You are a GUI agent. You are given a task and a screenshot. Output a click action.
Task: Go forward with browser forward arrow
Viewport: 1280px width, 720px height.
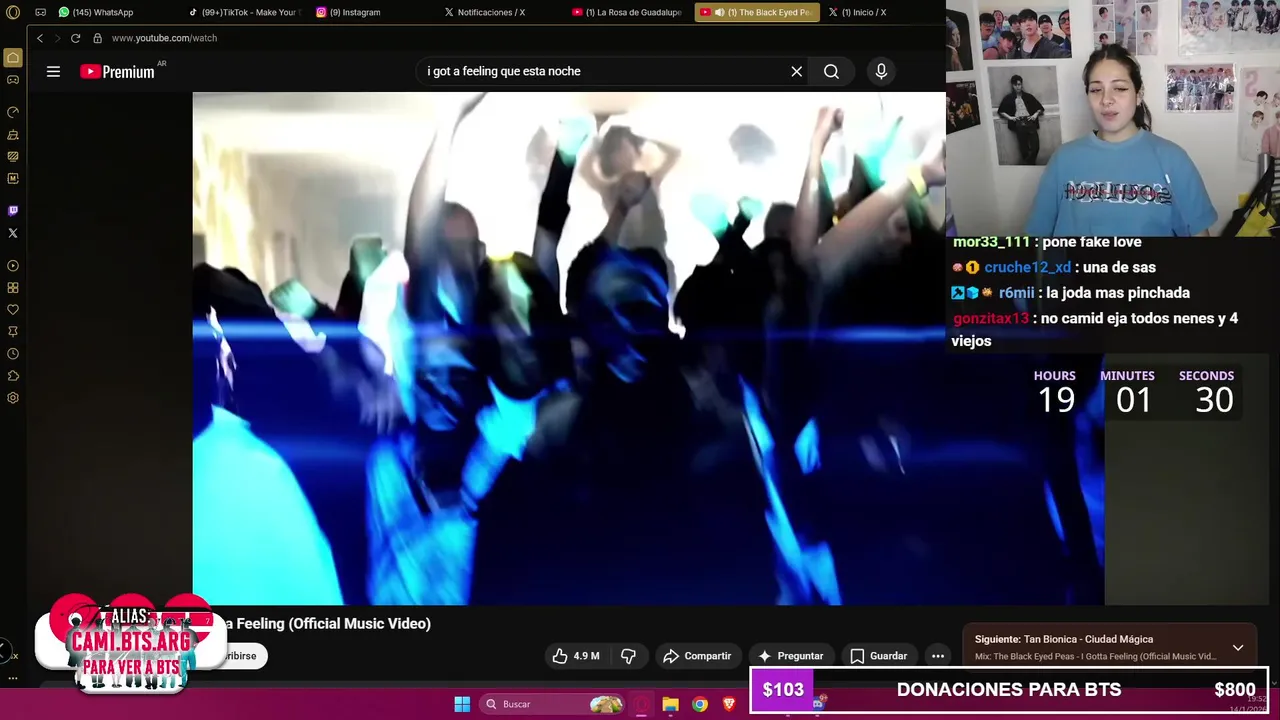click(57, 38)
